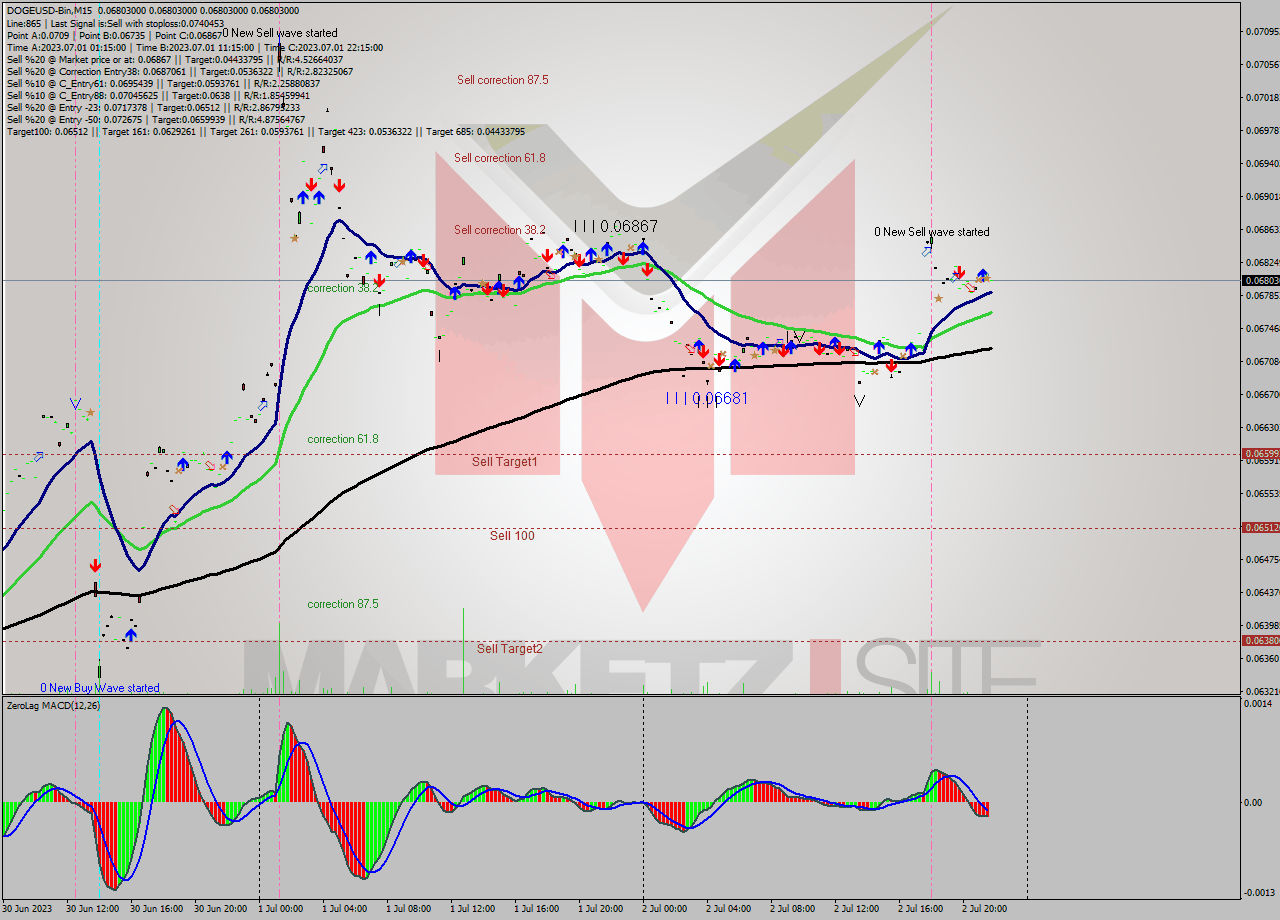Viewport: 1280px width, 920px height.
Task: Select the 0.06940 price axis value
Action: pyautogui.click(x=1263, y=163)
